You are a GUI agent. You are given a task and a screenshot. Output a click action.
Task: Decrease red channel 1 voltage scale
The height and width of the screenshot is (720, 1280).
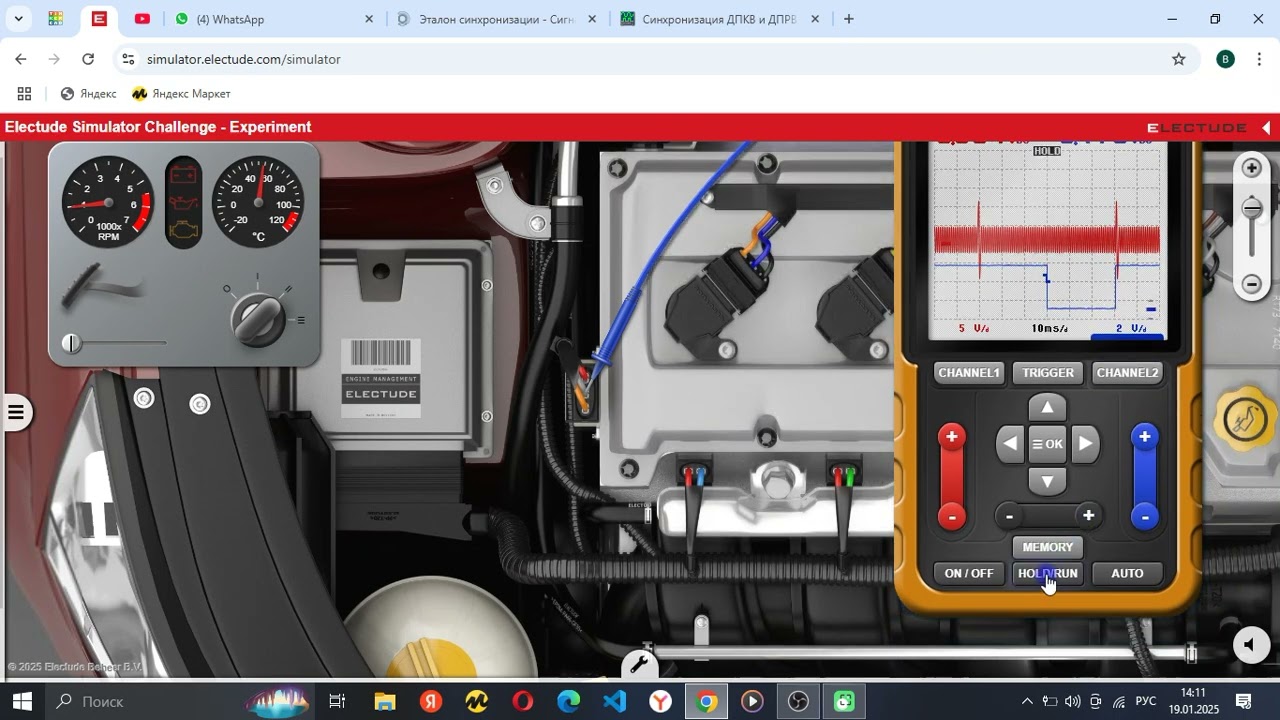click(951, 517)
